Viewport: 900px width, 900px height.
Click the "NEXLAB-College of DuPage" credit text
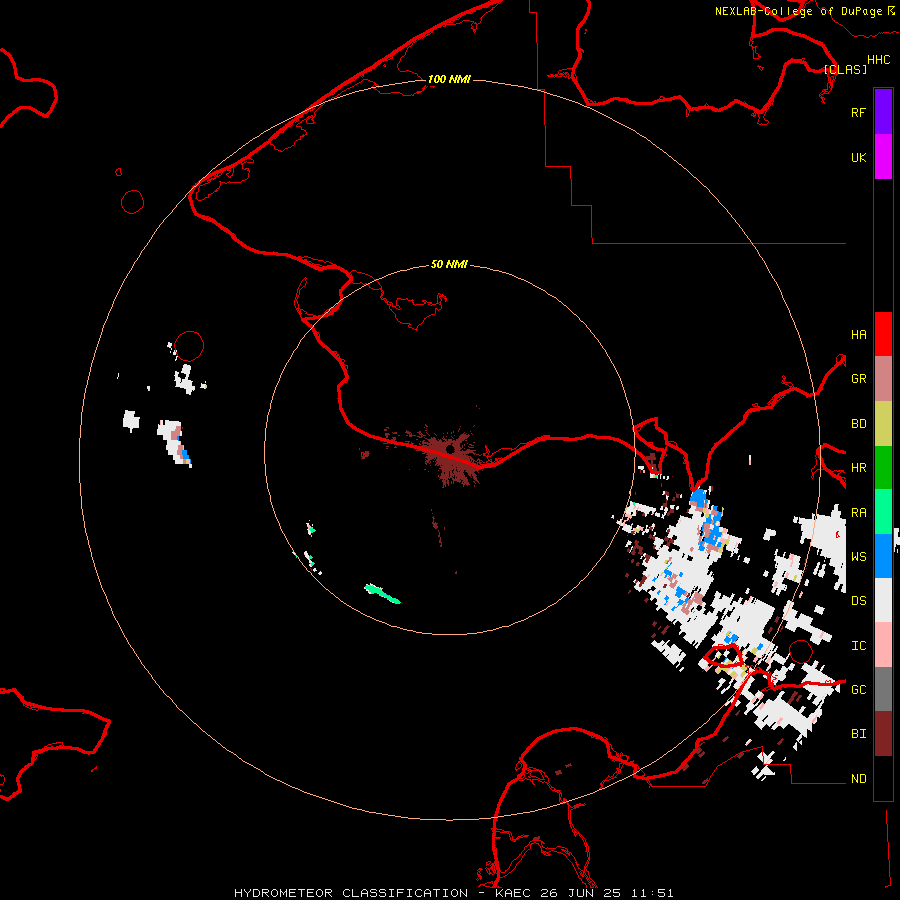coord(798,11)
